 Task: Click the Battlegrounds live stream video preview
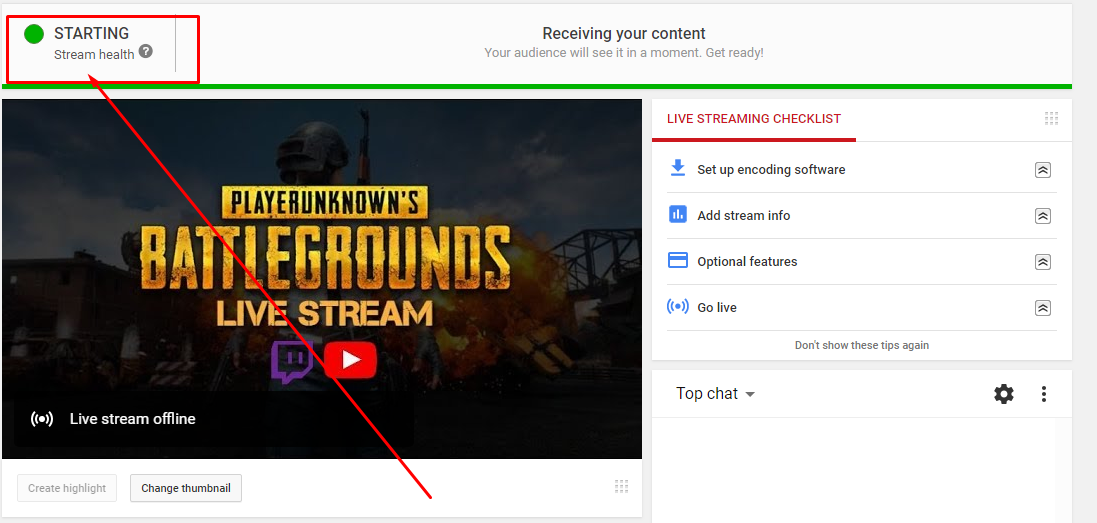(322, 279)
